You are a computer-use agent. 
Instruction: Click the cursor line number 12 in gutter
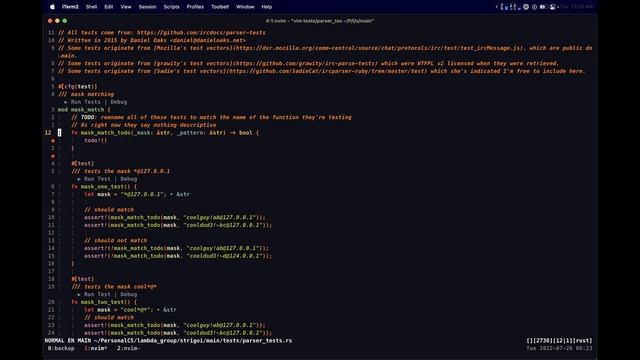[x=48, y=133]
